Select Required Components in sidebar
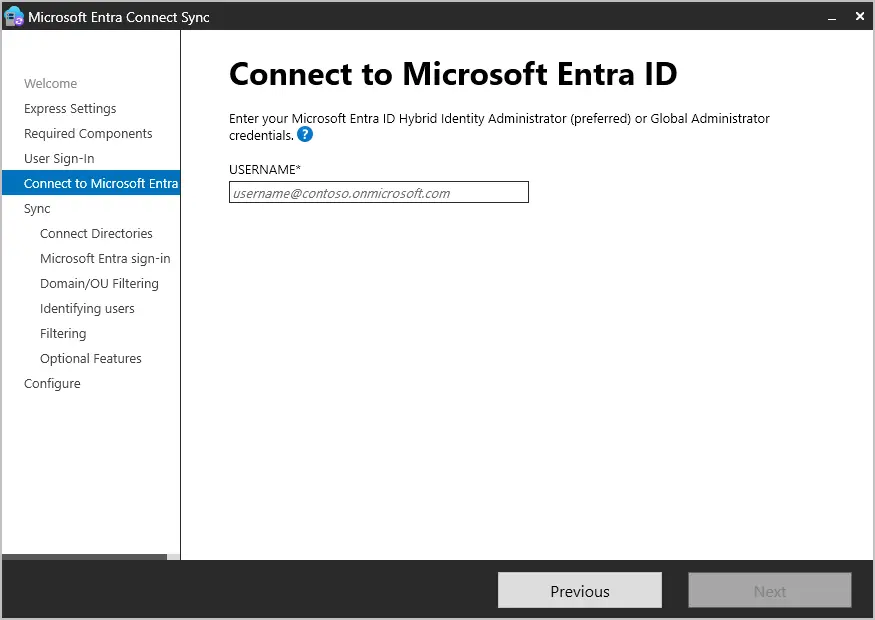The width and height of the screenshot is (875, 620). click(88, 134)
